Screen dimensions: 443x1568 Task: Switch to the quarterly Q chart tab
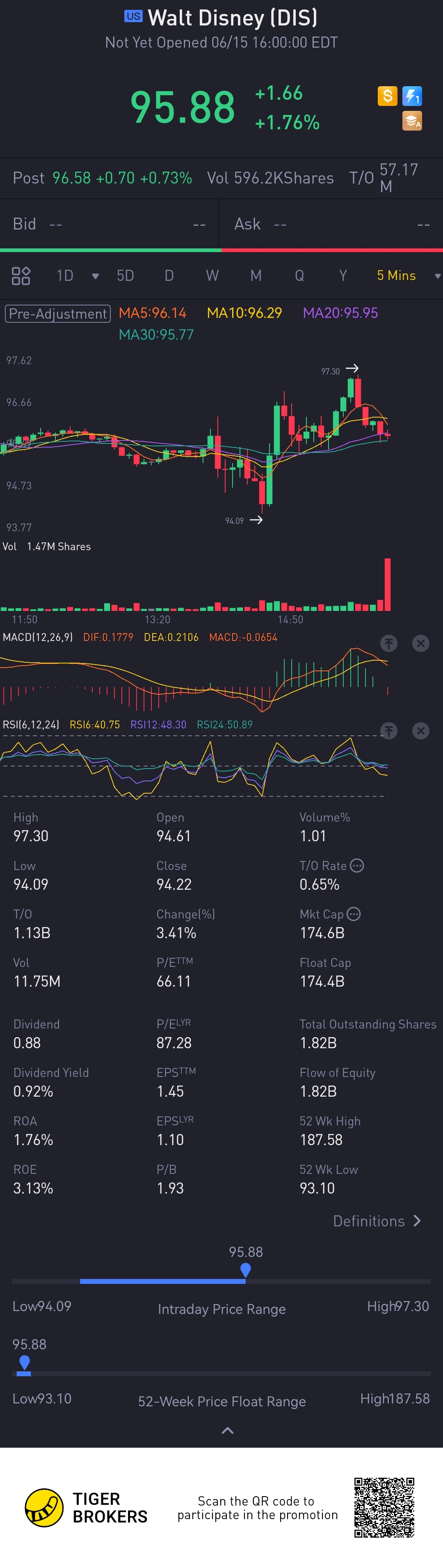coord(299,276)
